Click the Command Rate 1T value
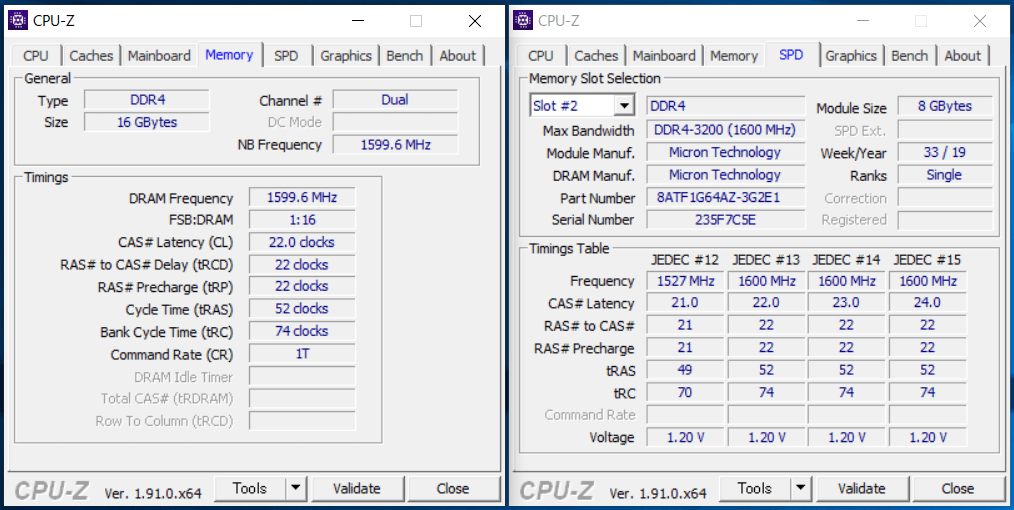 point(302,354)
